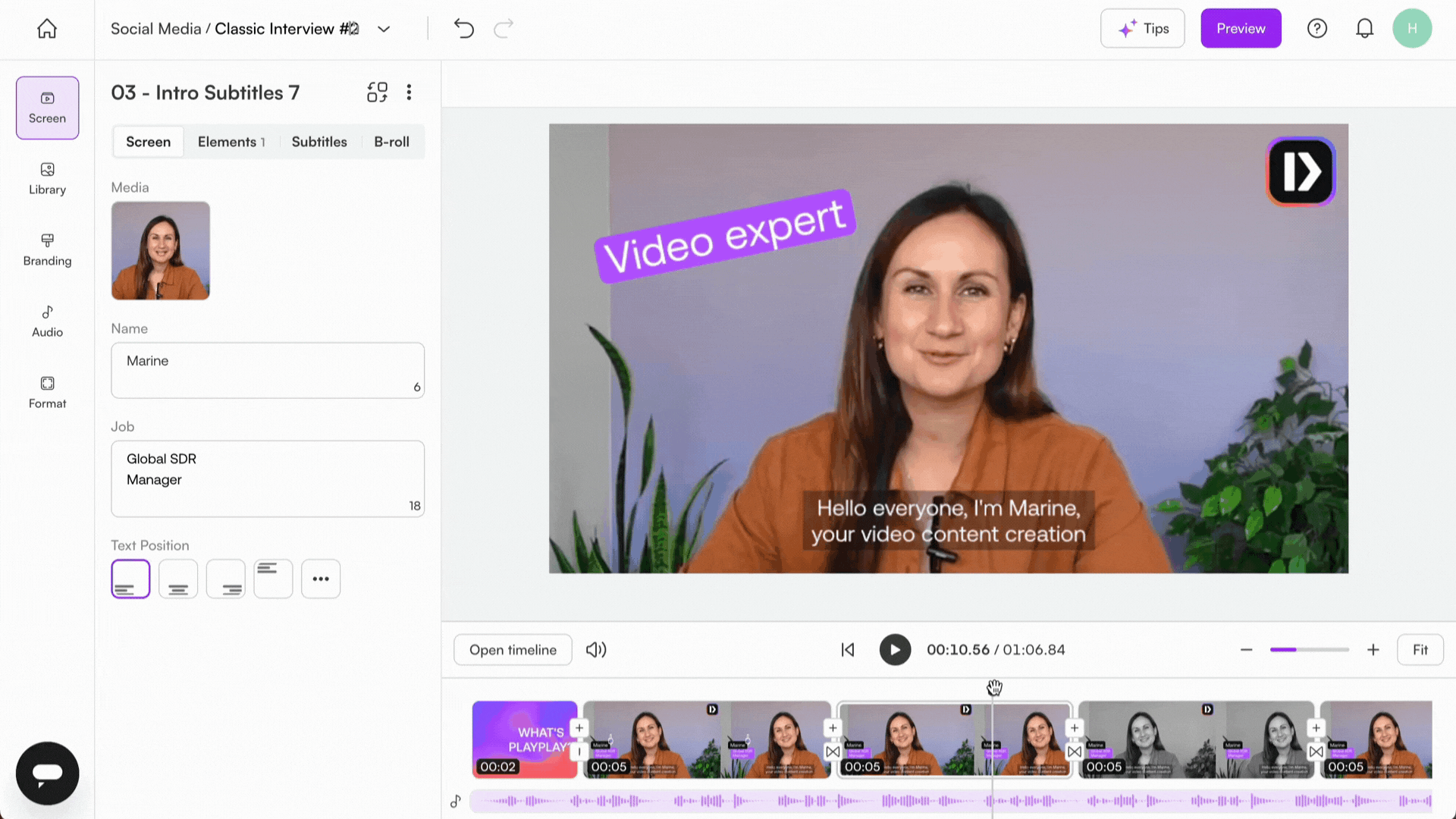Click the Open timeline button
The height and width of the screenshot is (819, 1456).
[x=513, y=649]
